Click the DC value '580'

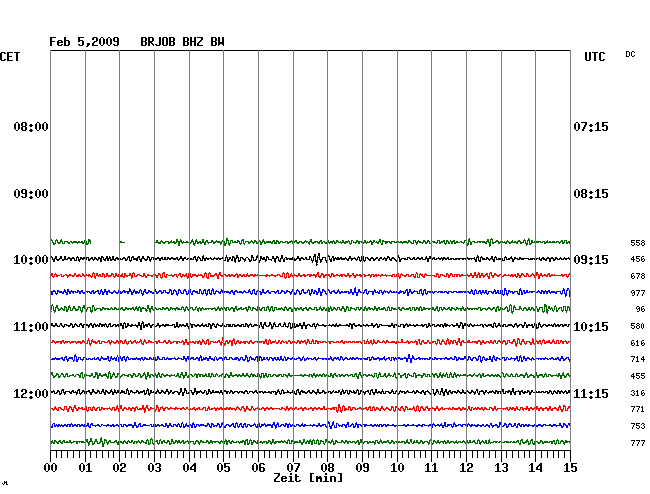pyautogui.click(x=638, y=327)
